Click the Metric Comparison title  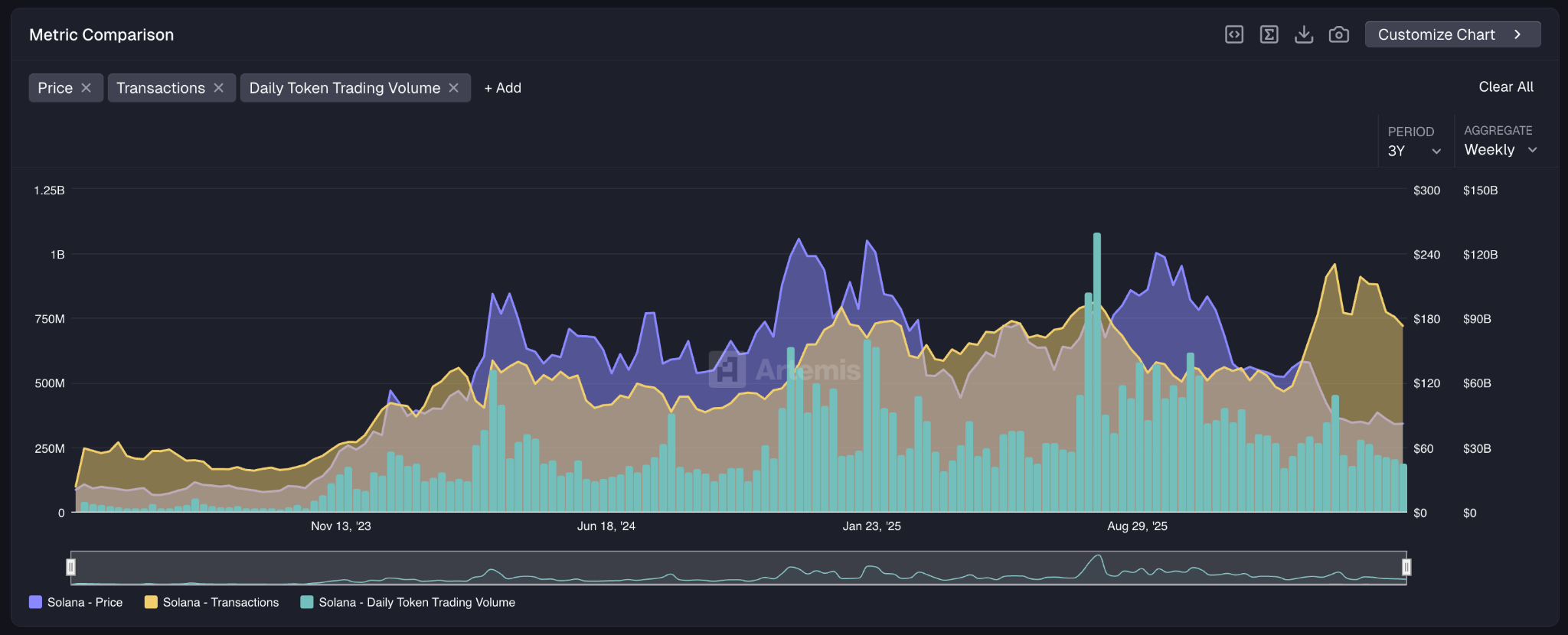pos(102,35)
